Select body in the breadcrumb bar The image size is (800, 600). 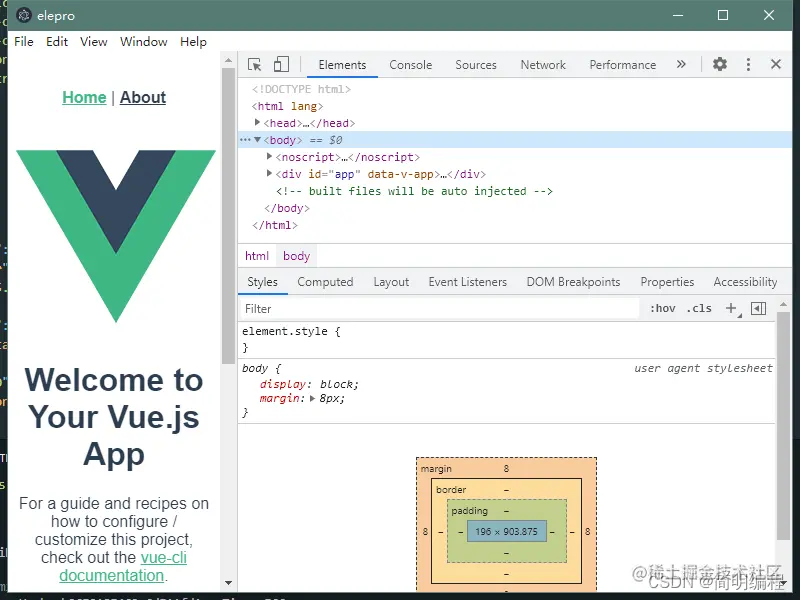point(296,256)
